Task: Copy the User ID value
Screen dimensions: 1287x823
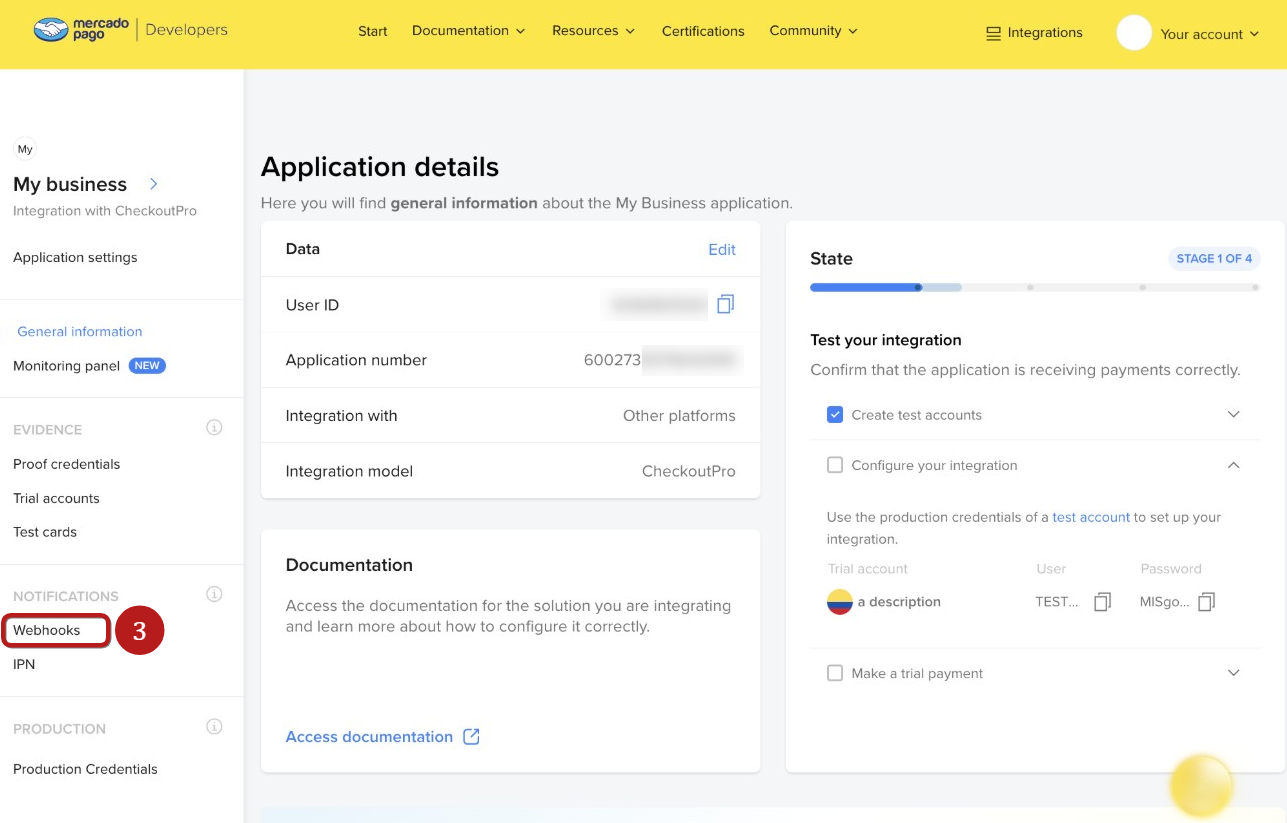Action: [x=725, y=304]
